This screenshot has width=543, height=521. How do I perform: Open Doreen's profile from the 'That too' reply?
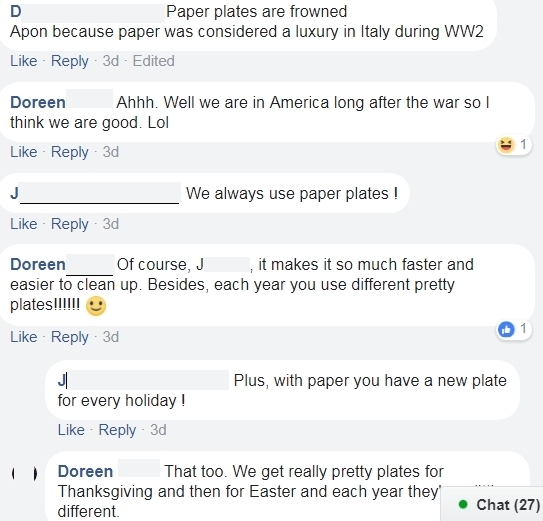click(x=85, y=471)
